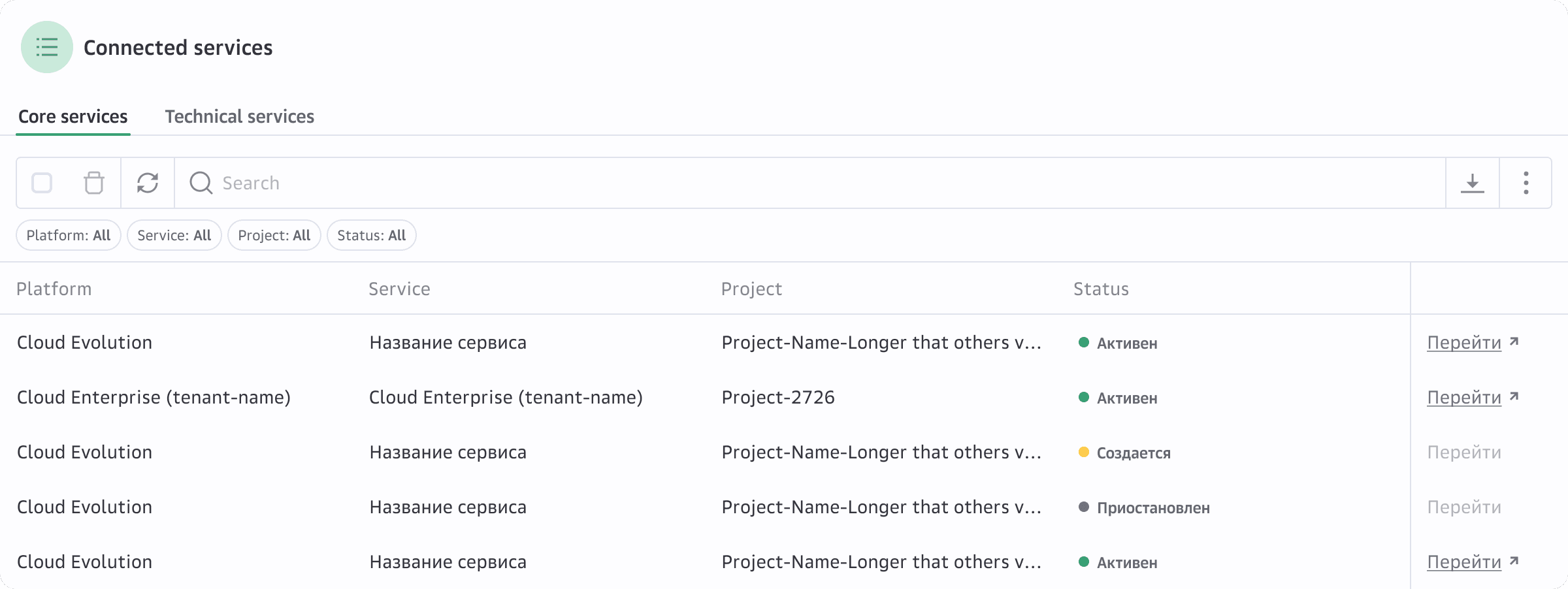
Task: Click the arrow icon in Project-2726 row
Action: tap(1514, 396)
